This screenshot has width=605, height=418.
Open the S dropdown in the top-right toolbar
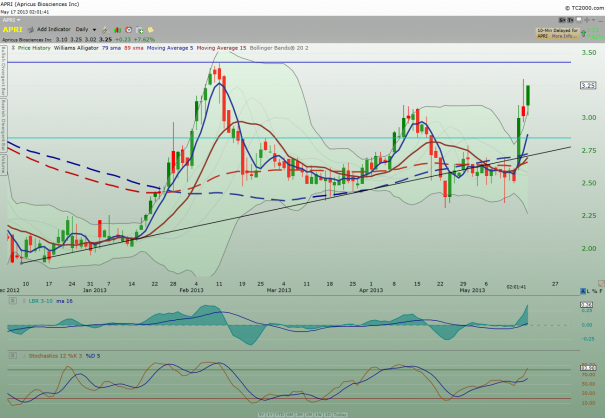[x=562, y=20]
